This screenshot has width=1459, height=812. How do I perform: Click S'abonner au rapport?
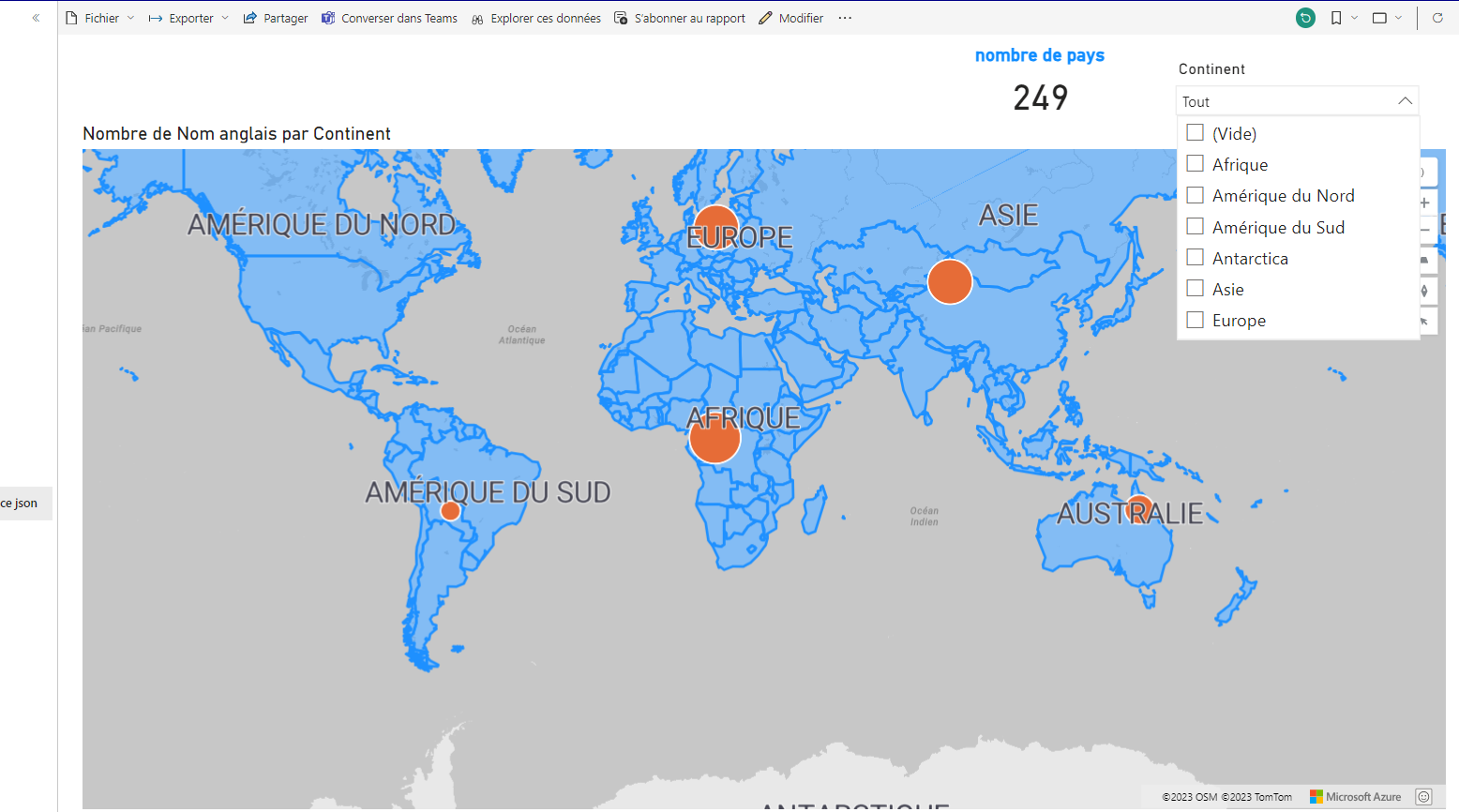point(679,17)
